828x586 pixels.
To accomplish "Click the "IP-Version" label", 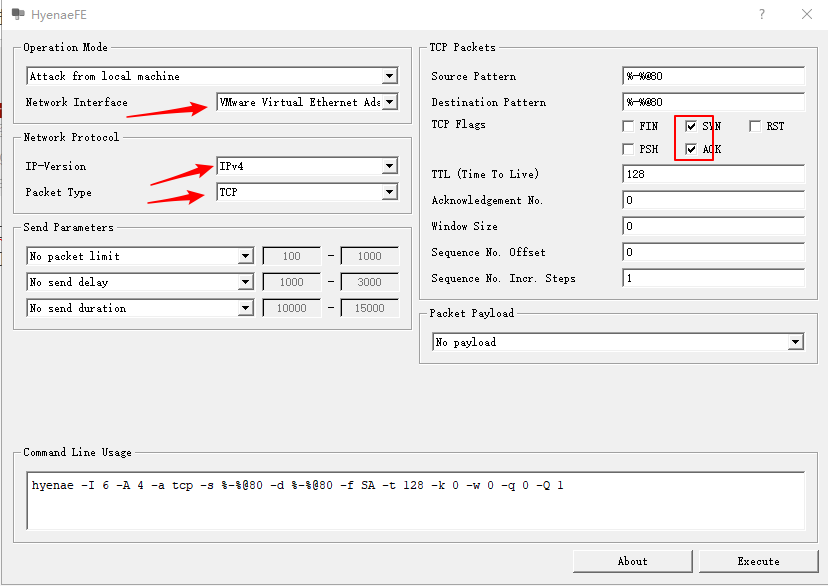I will tap(55, 166).
